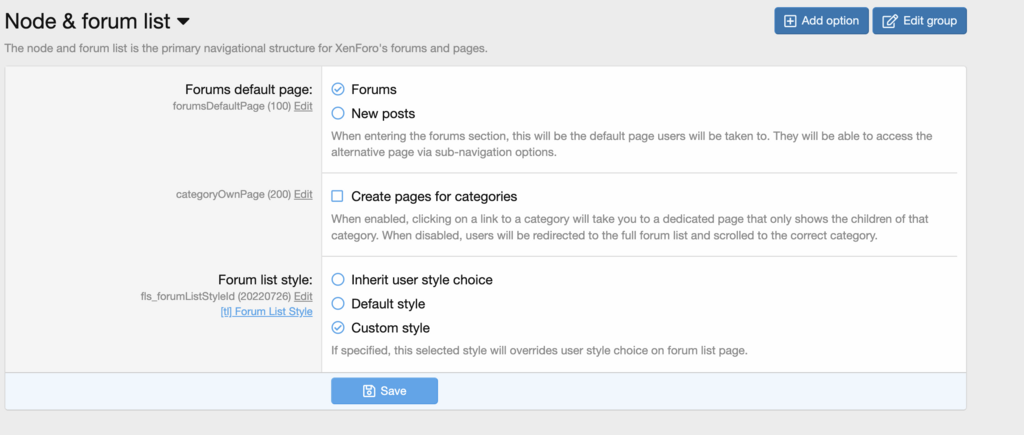Click Edit next to fls_forumListStyleId
The height and width of the screenshot is (435, 1024).
(303, 297)
